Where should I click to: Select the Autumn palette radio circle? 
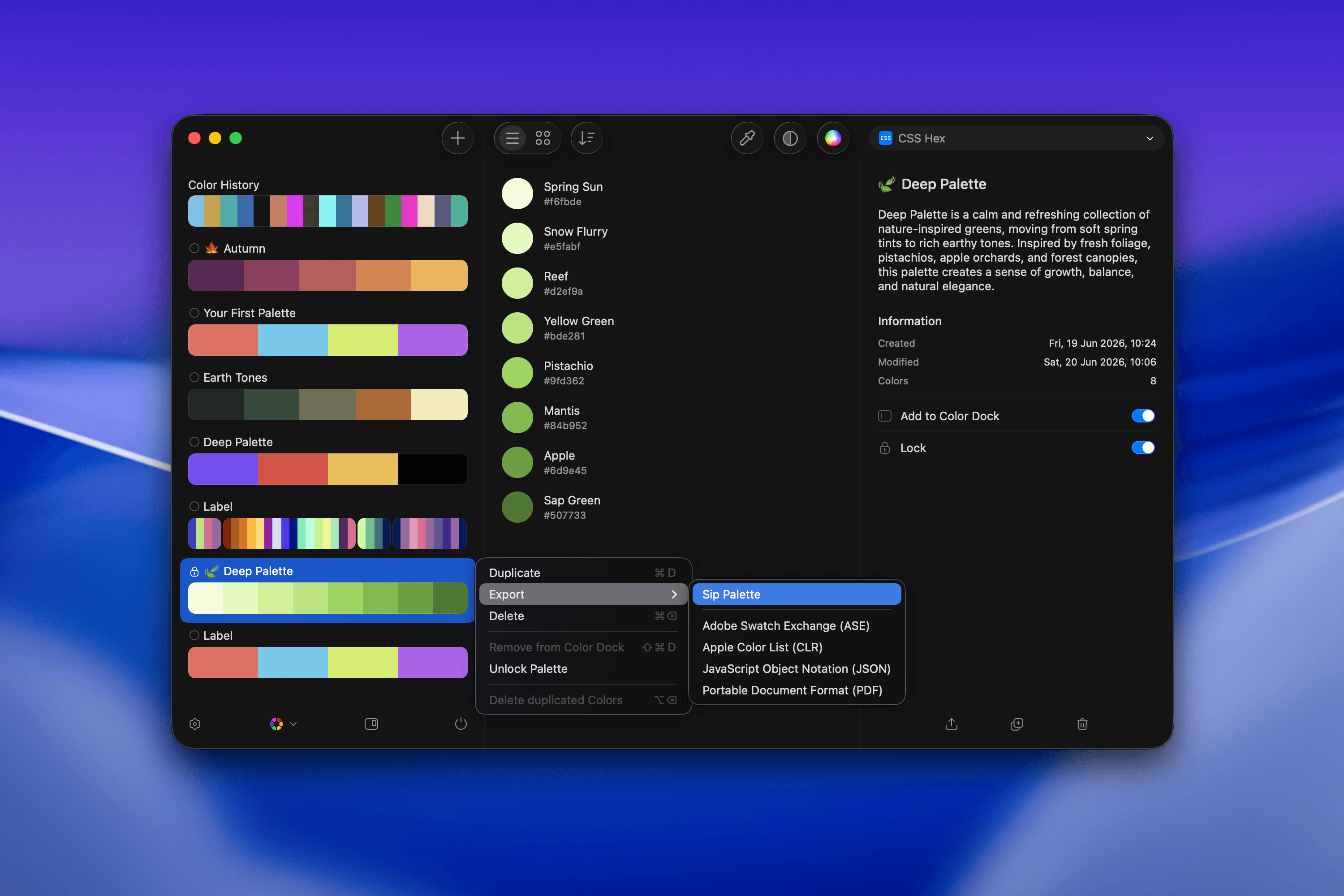click(194, 248)
